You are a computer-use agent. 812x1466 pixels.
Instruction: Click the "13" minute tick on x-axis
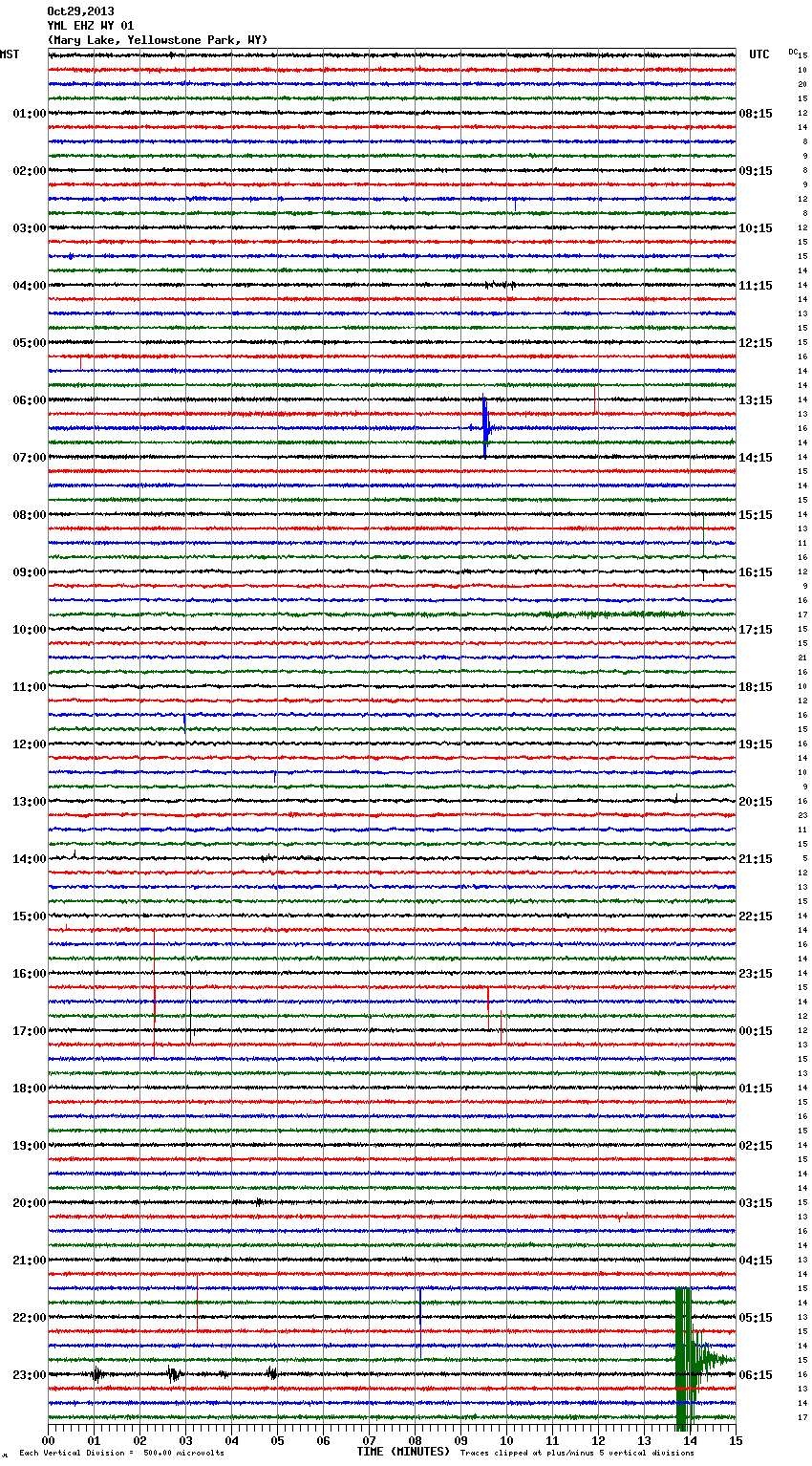[x=645, y=1441]
